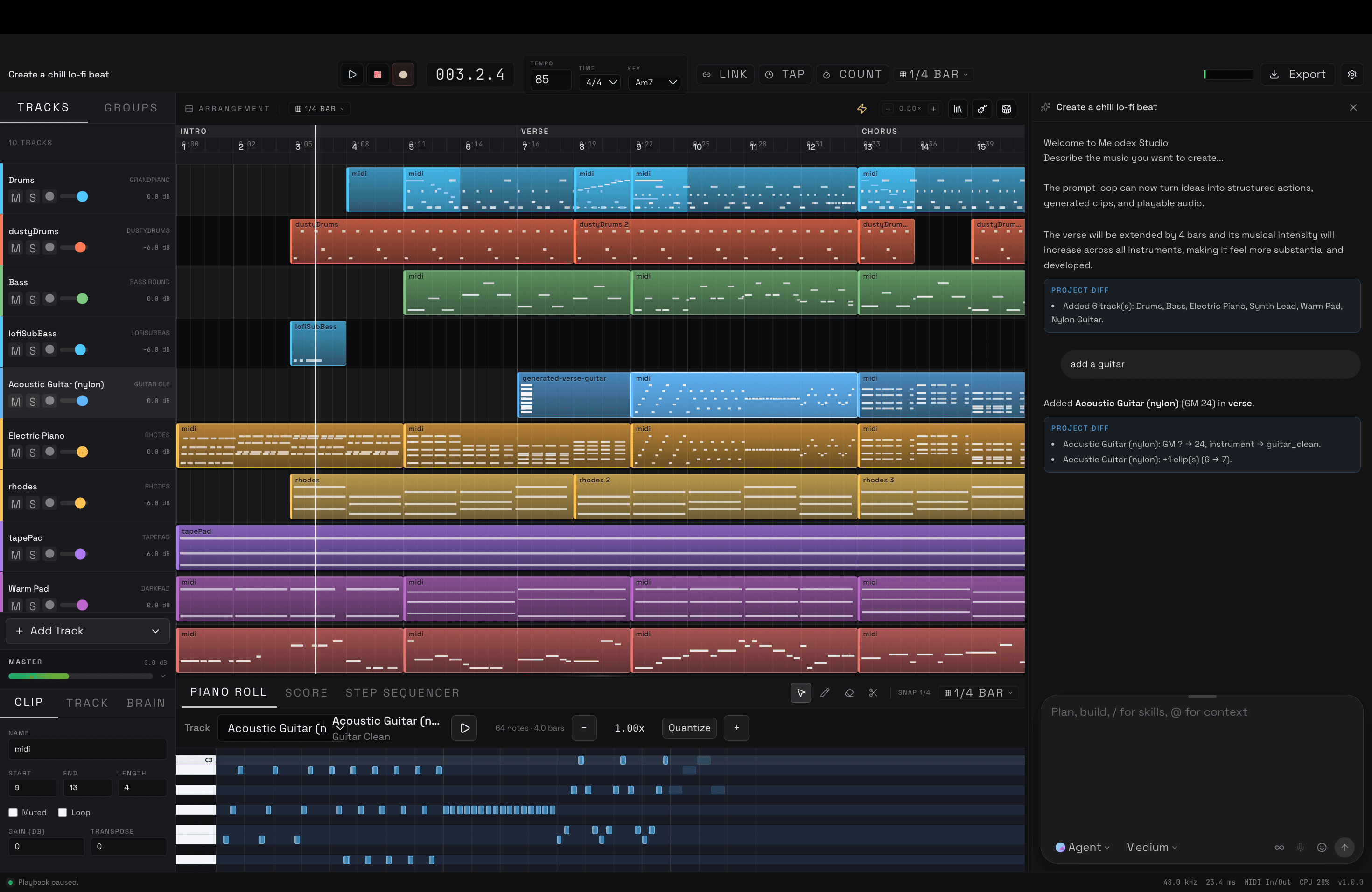Screen dimensions: 1372x892
Task: Switch to the BRAIN inspector tab
Action: [146, 703]
